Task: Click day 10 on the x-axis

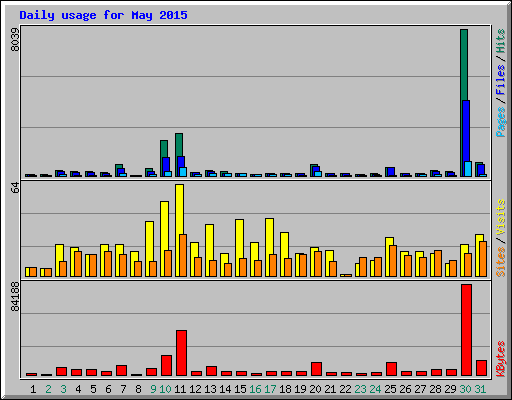Action: click(x=165, y=389)
